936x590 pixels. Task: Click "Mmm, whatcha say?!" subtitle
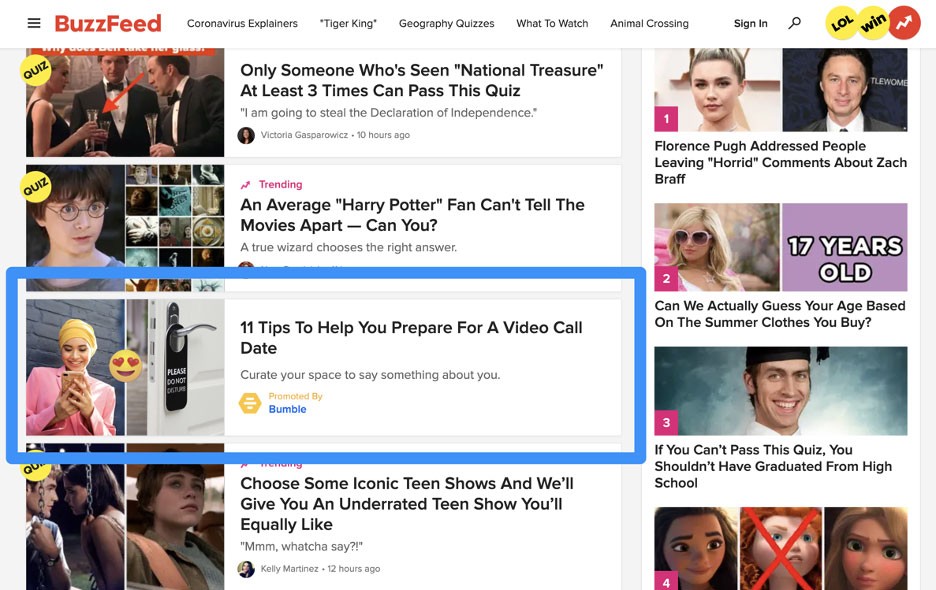(x=301, y=546)
